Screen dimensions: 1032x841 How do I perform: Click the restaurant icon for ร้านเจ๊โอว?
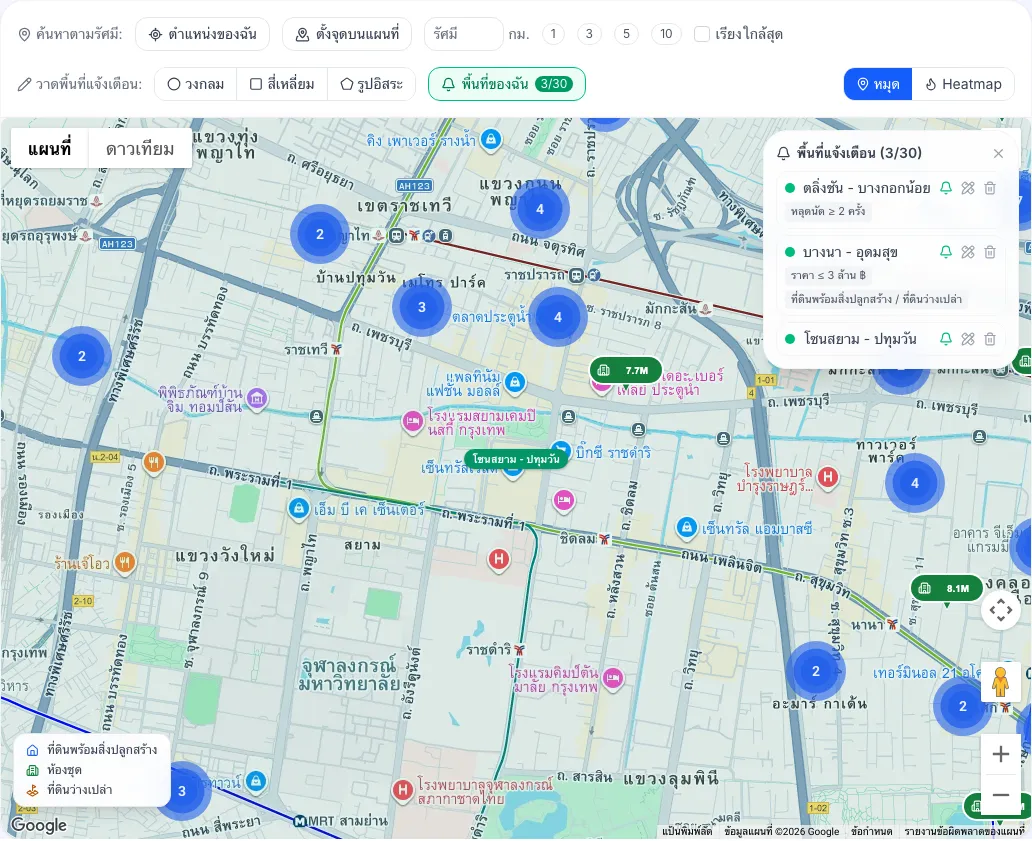point(125,563)
